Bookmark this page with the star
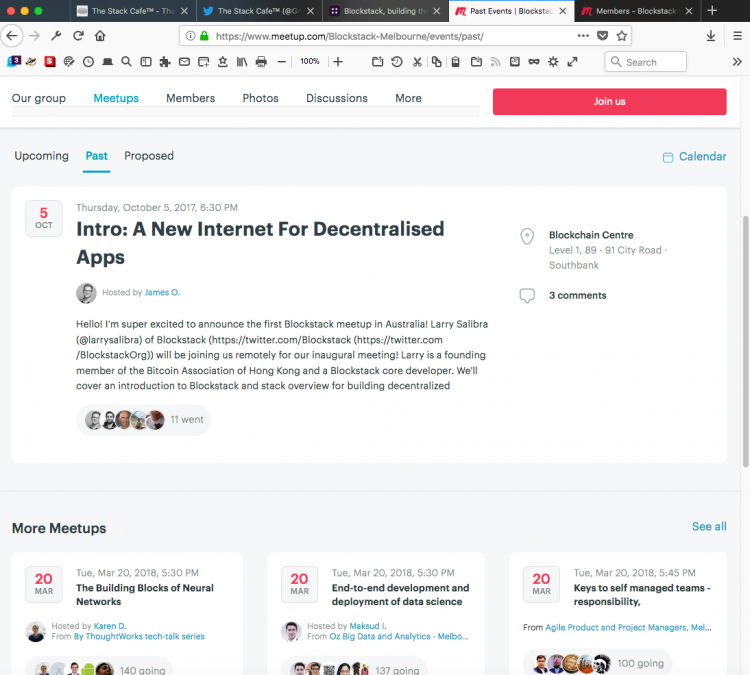 pos(621,36)
